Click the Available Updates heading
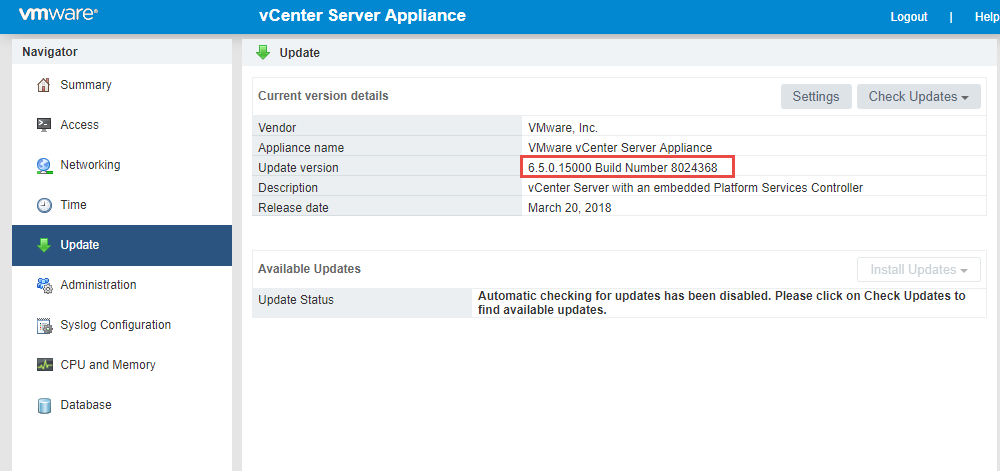Viewport: 1000px width, 471px height. [x=309, y=269]
